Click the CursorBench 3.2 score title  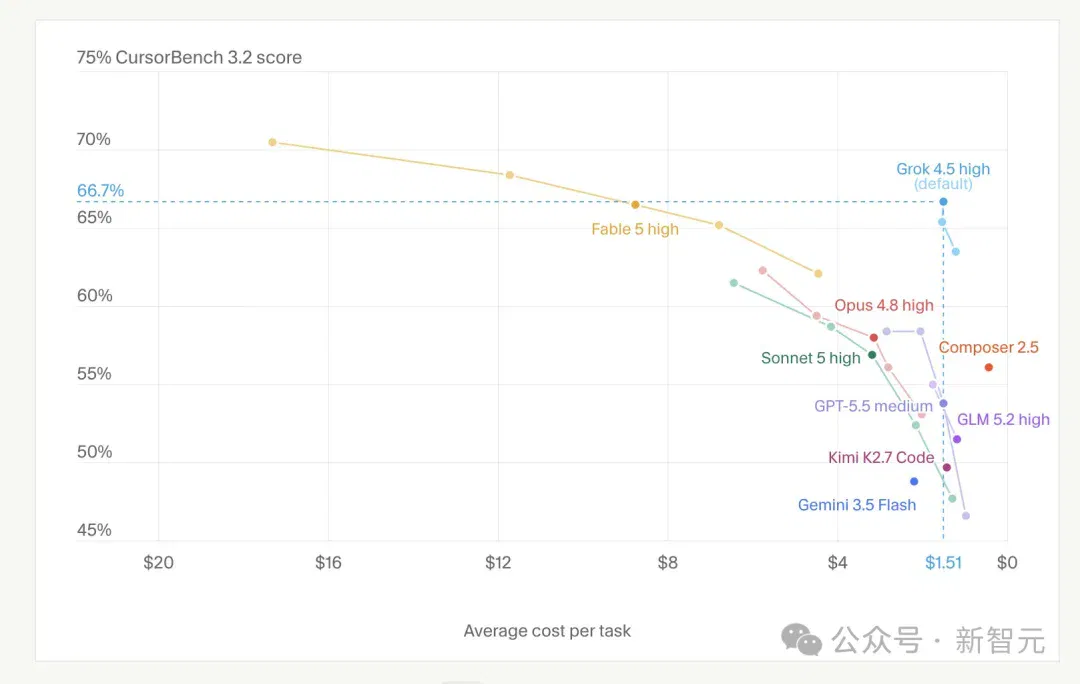189,57
